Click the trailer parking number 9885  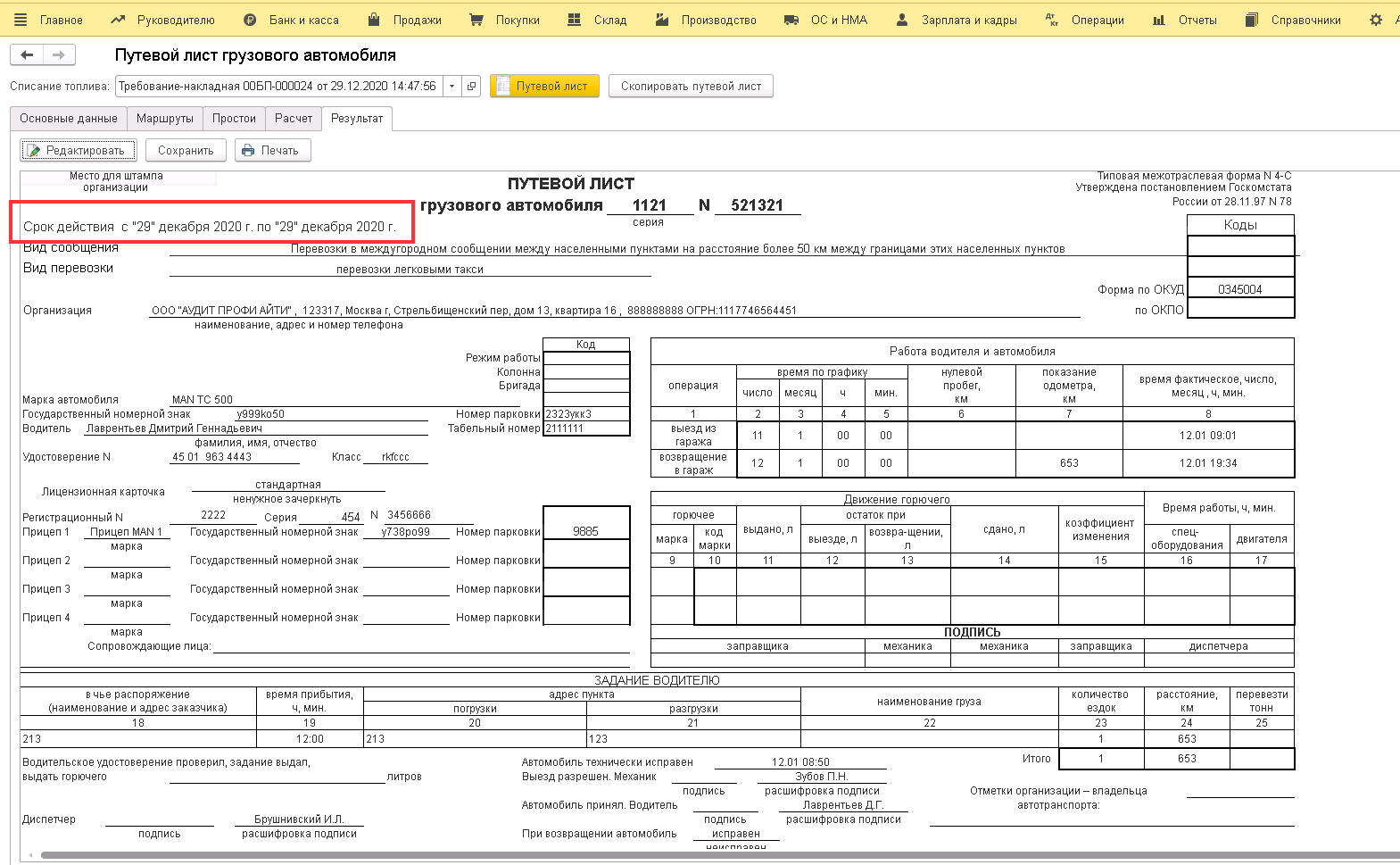pyautogui.click(x=585, y=531)
